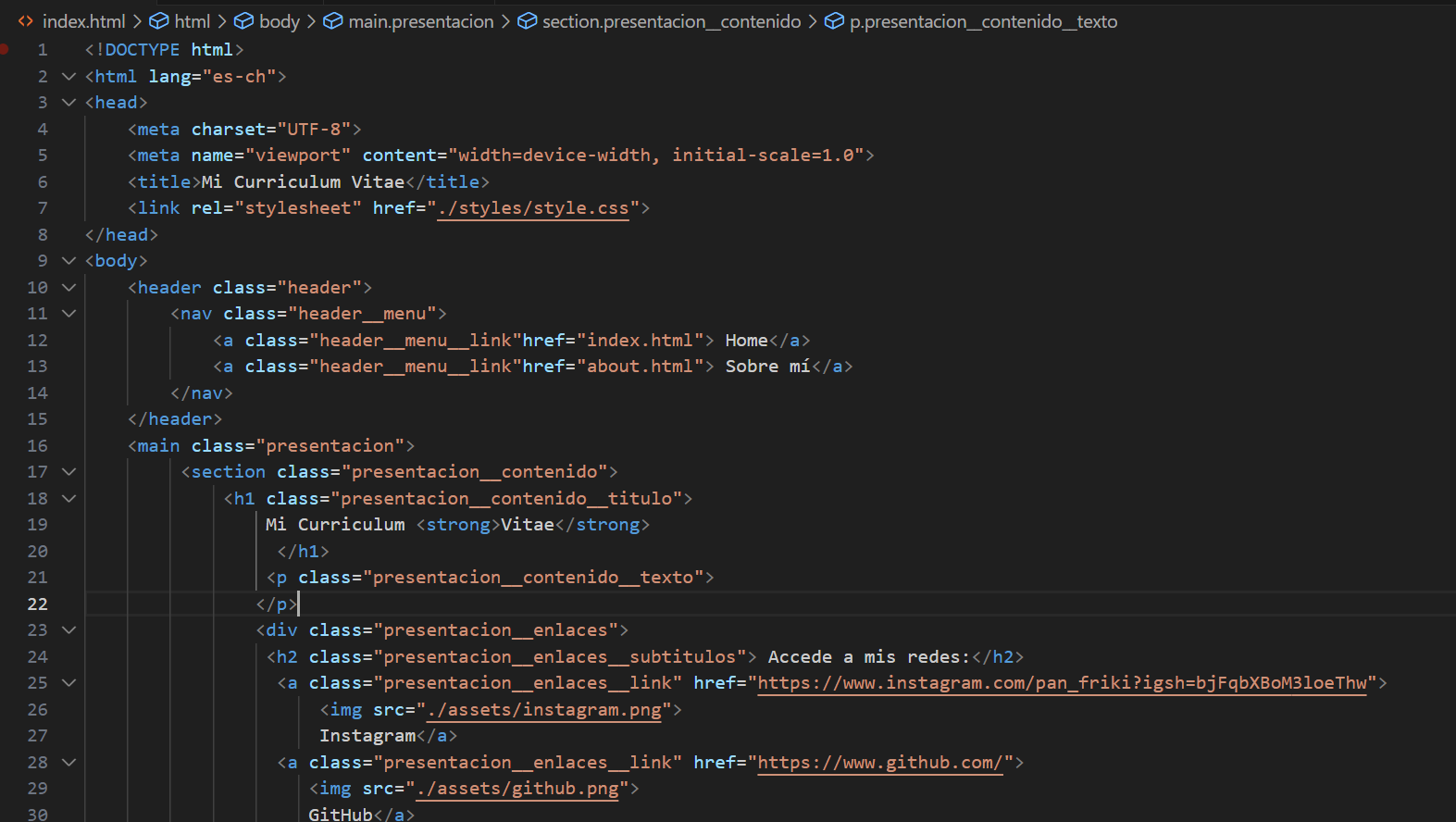Fold the section block on line 17
This screenshot has height=822, width=1456.
pos(68,471)
